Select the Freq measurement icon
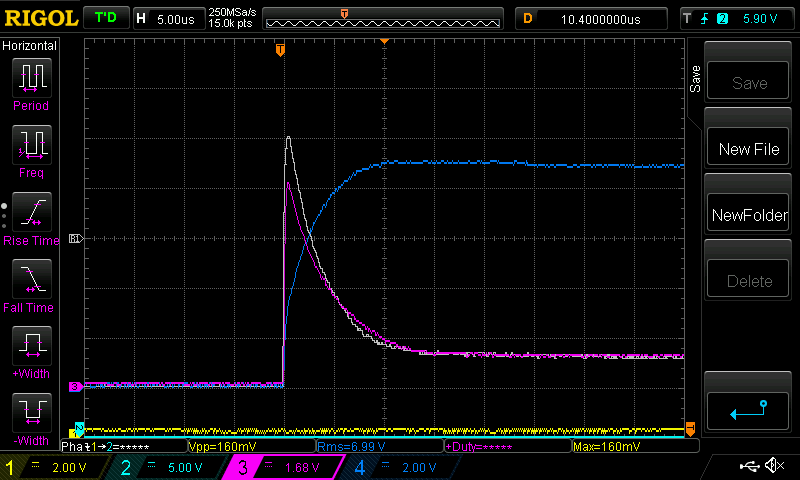Image resolution: width=800 pixels, height=480 pixels. coord(30,143)
